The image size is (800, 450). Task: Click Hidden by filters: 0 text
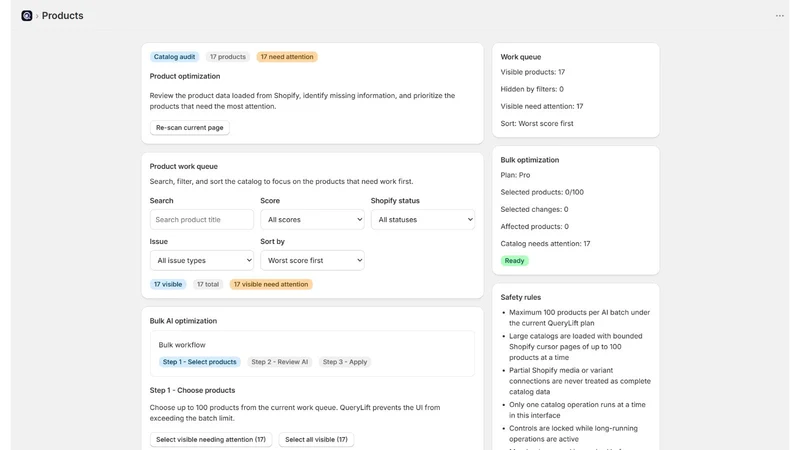tap(532, 89)
